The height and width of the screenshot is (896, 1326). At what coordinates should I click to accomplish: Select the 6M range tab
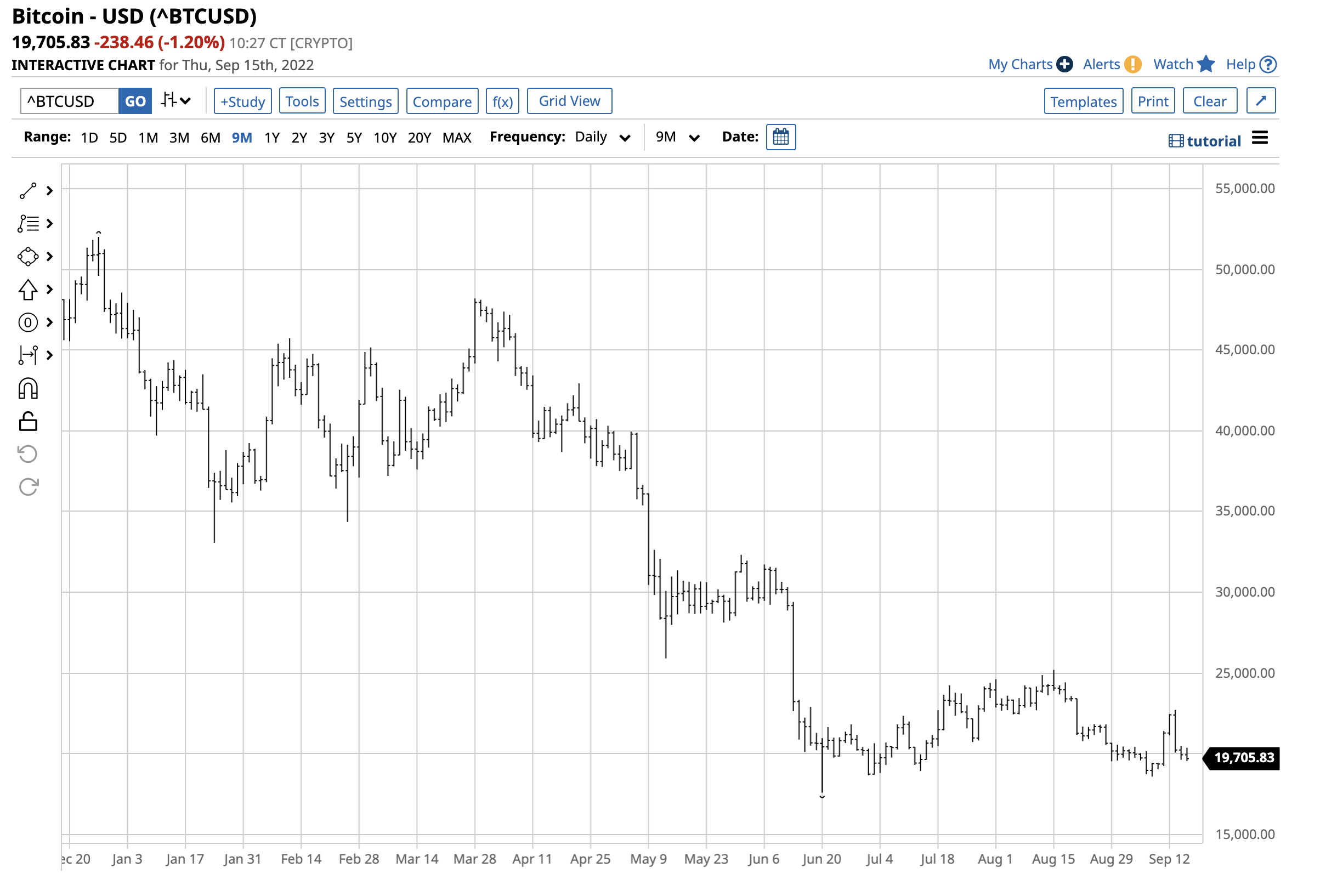pyautogui.click(x=211, y=138)
